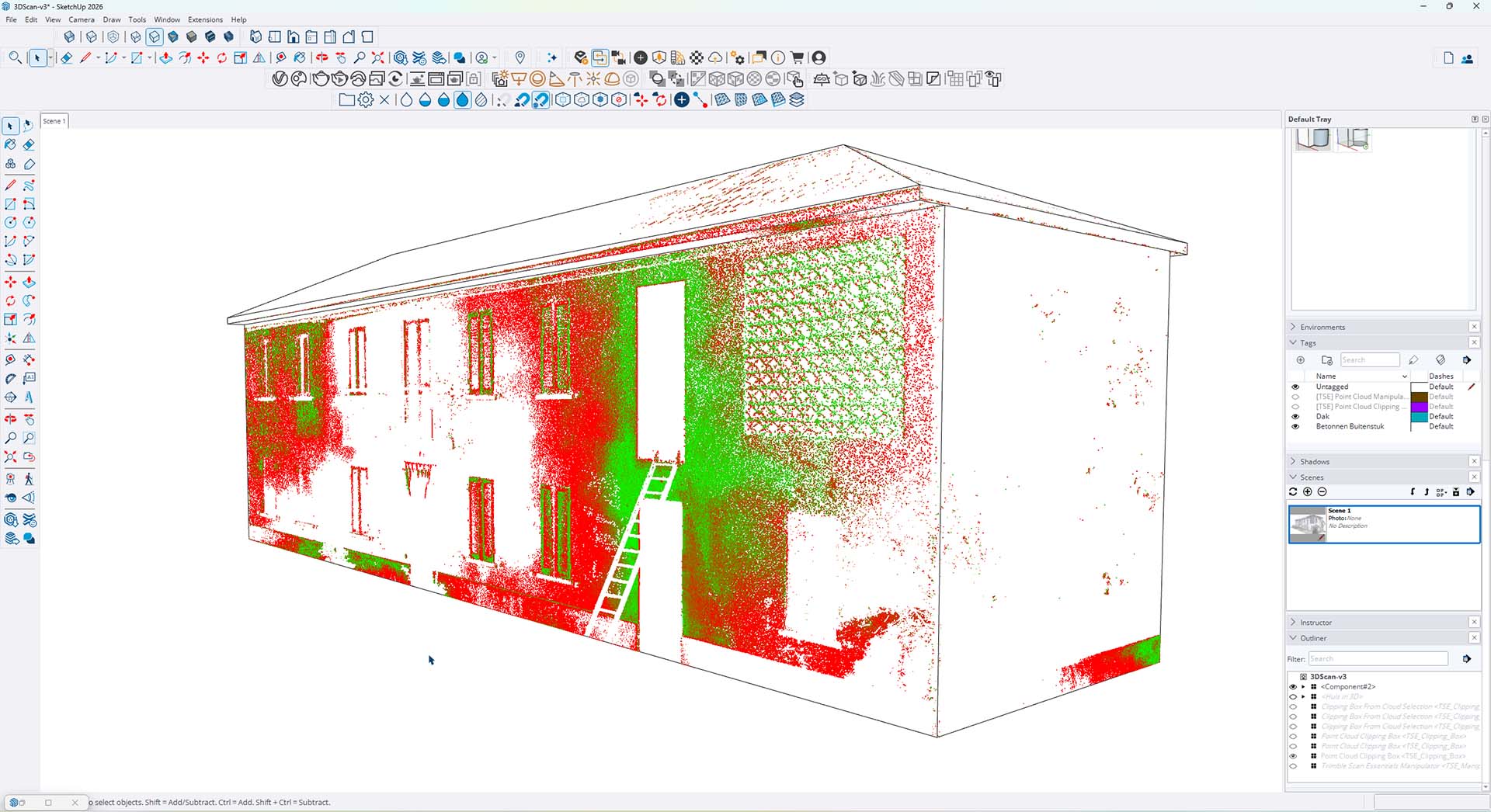Click the Add Scene plus icon
Screen dimensions: 1491x812
pyautogui.click(x=1308, y=492)
